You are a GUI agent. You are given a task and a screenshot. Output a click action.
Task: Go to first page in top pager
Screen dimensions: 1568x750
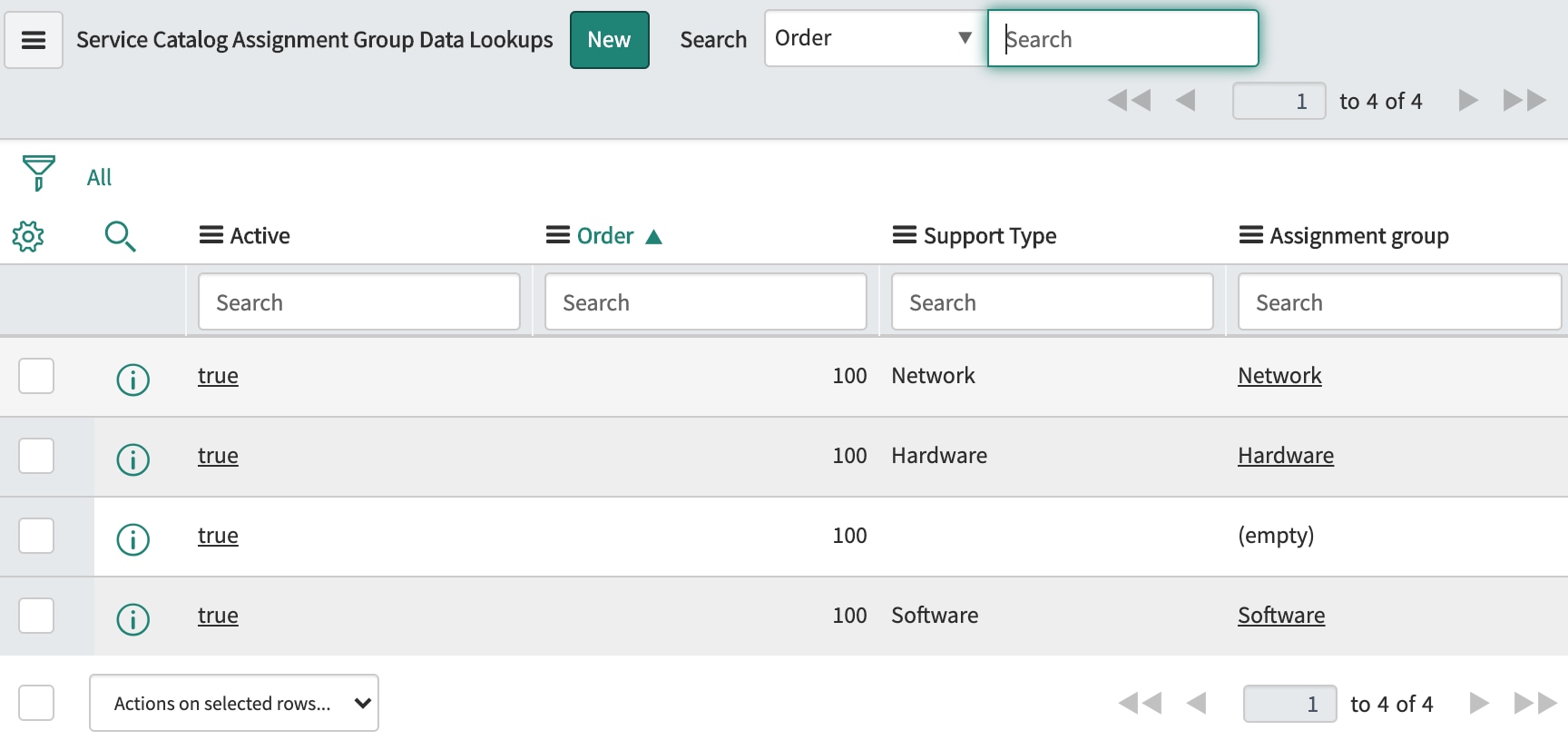tap(1129, 100)
